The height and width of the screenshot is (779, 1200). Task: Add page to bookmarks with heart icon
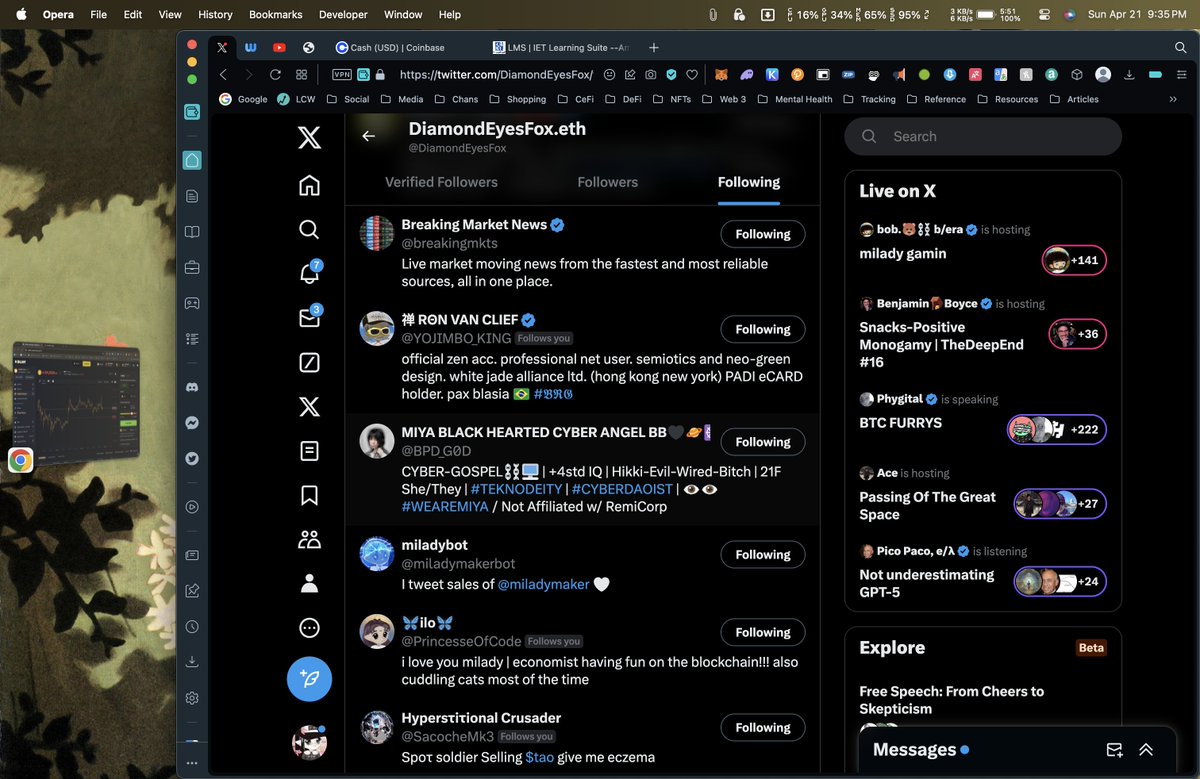(x=693, y=74)
